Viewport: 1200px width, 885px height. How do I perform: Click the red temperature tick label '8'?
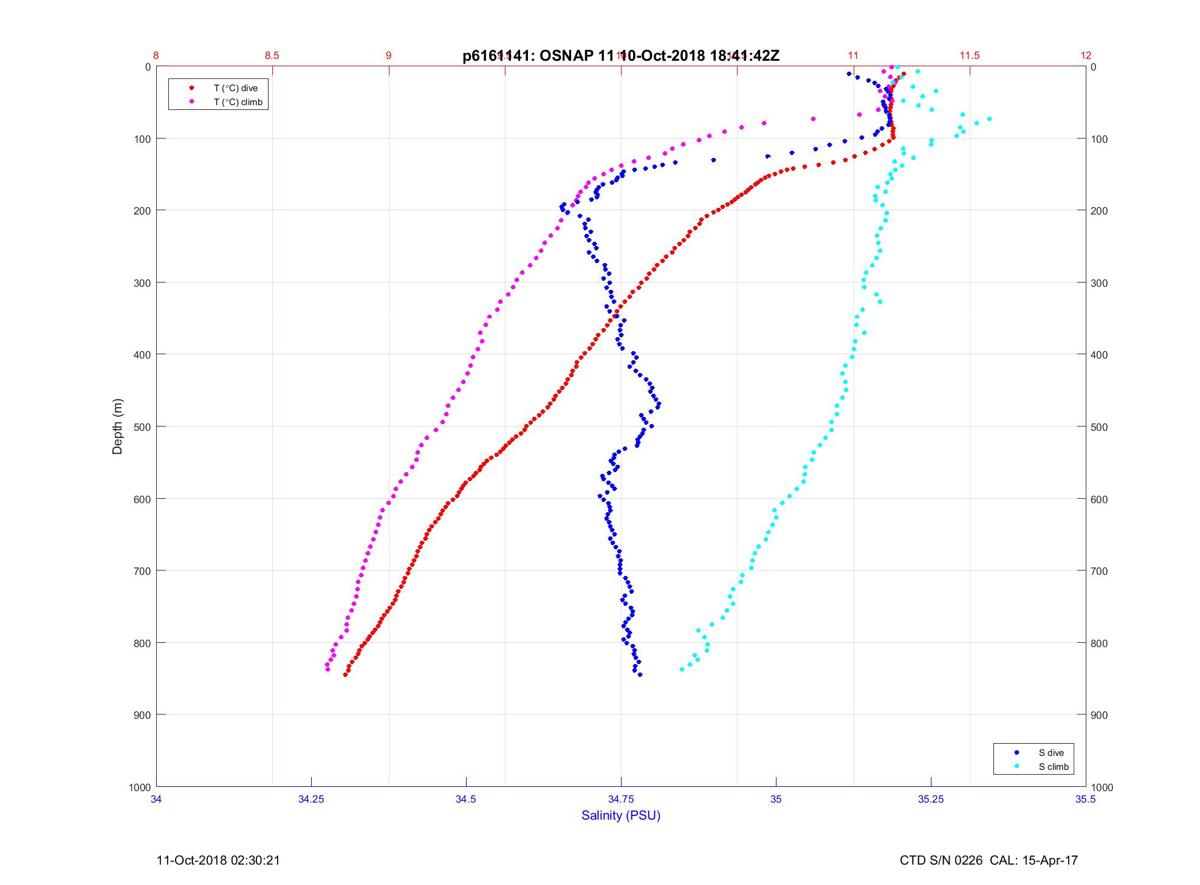(156, 56)
